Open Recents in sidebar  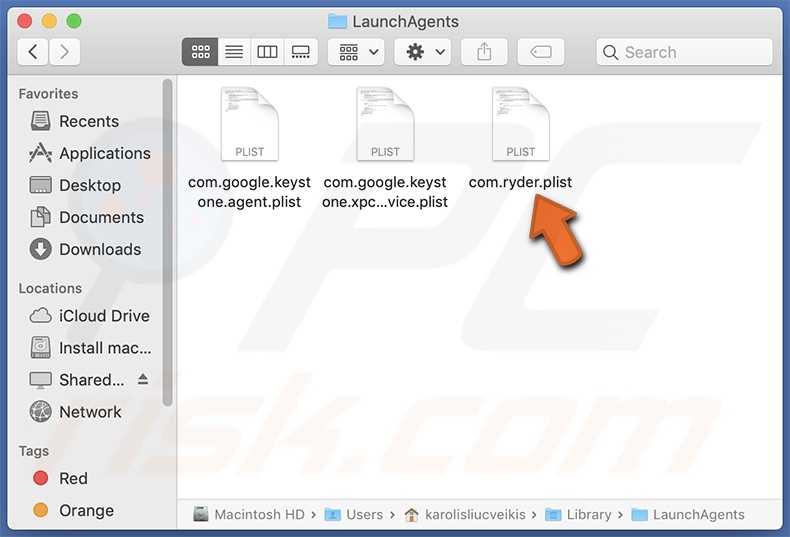pyautogui.click(x=89, y=121)
